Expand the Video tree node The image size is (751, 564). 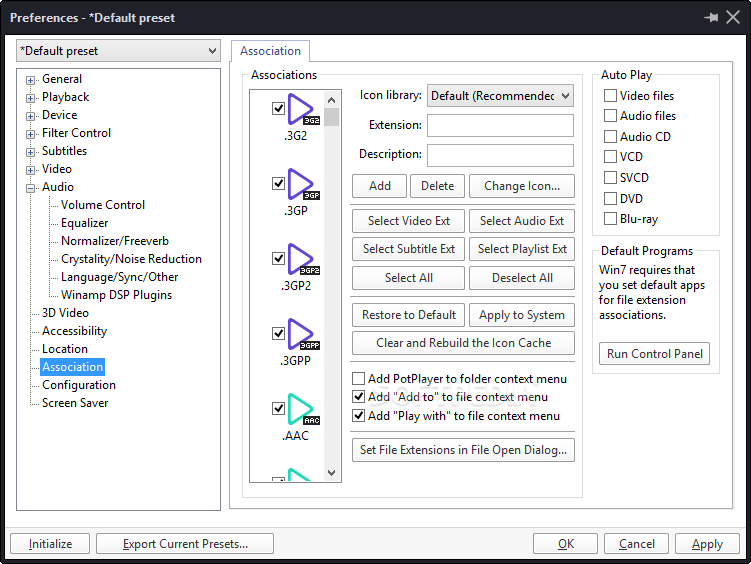(x=31, y=170)
